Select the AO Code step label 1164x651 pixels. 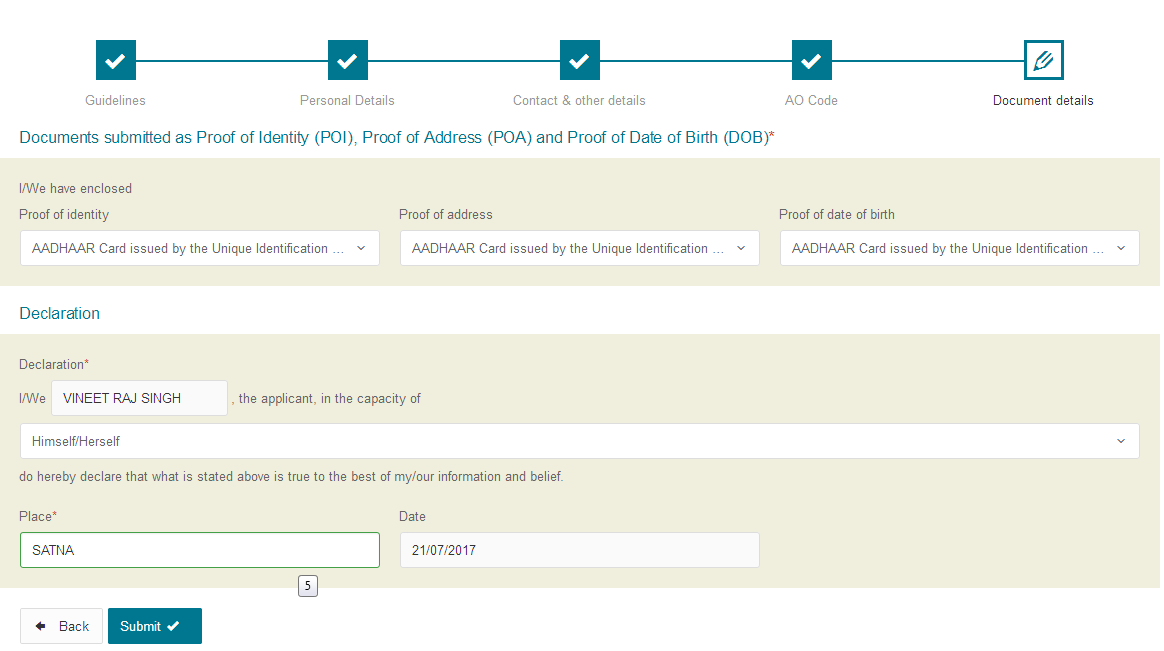(x=811, y=100)
